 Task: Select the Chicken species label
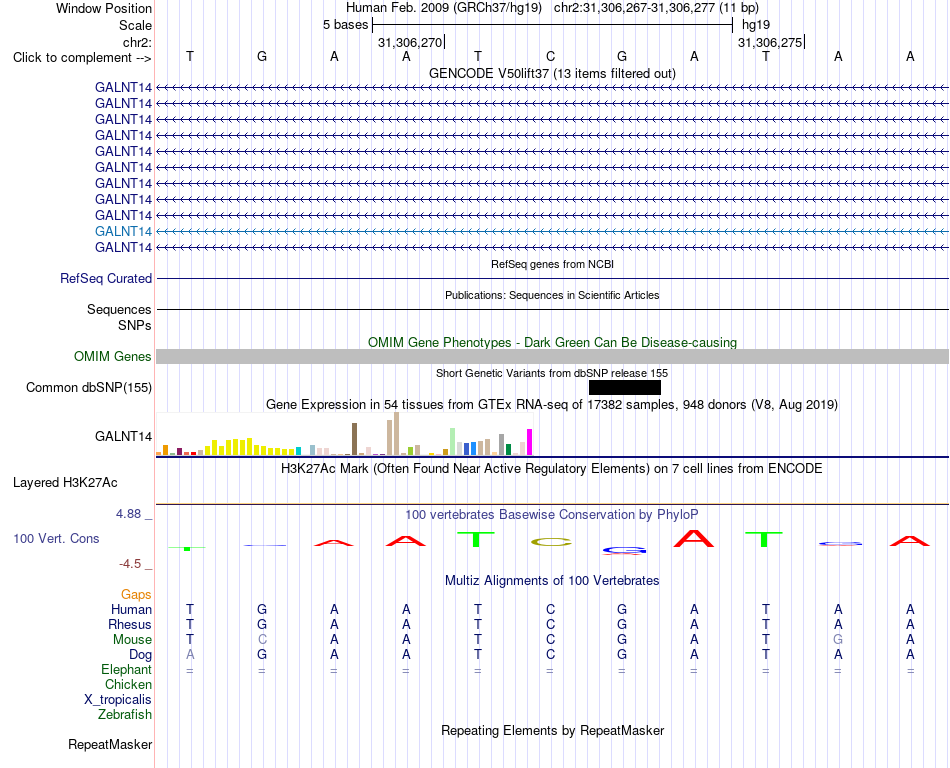[x=128, y=684]
